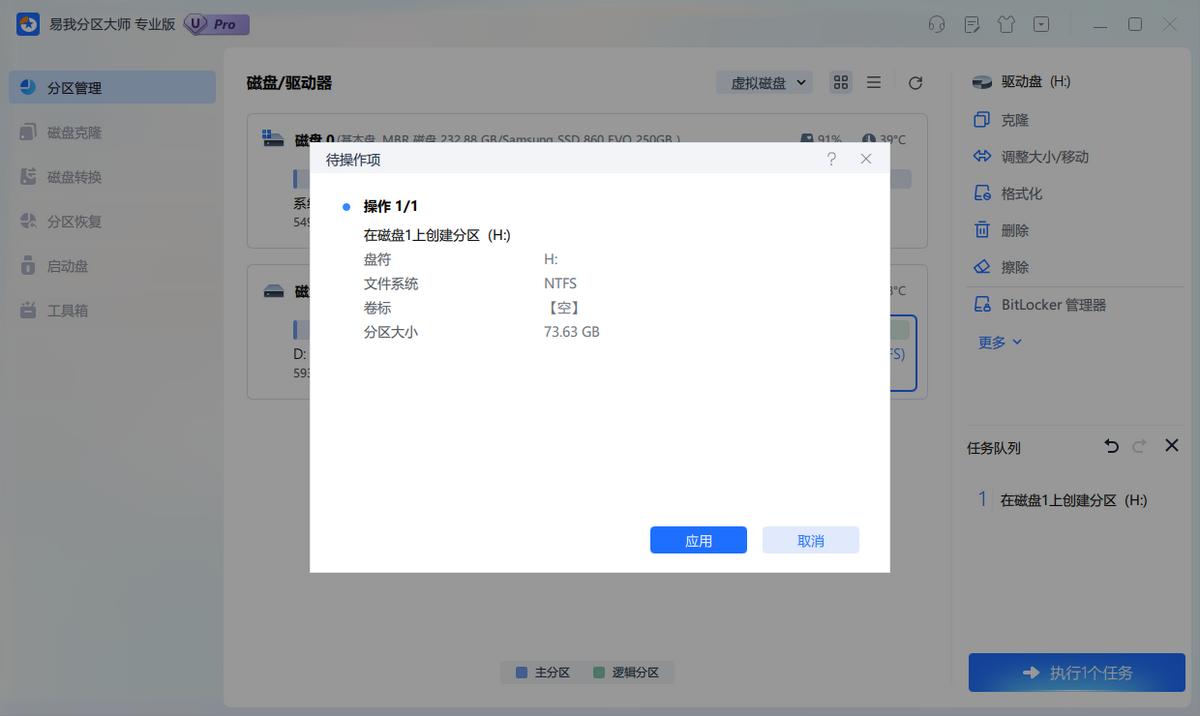Expand the 更多 options menu

point(996,341)
